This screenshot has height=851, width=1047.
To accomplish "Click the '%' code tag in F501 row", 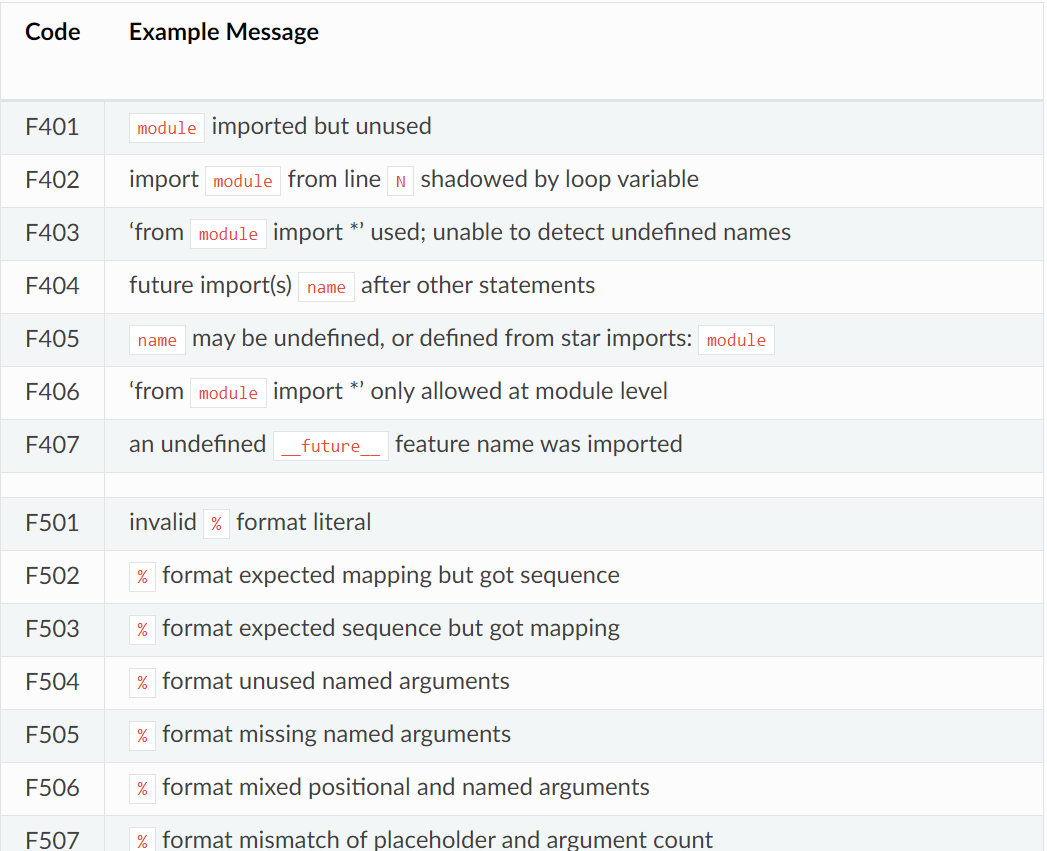I will [216, 524].
